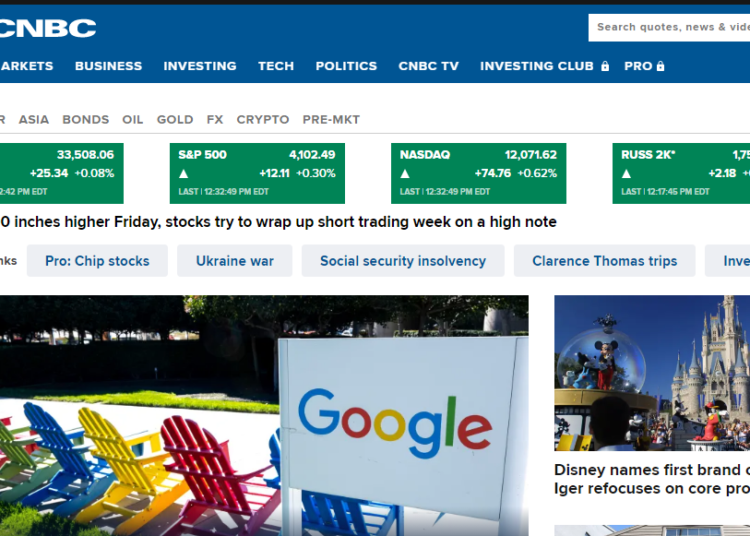Image resolution: width=750 pixels, height=536 pixels.
Task: Open the Disney castle story thumbnail
Action: [652, 373]
